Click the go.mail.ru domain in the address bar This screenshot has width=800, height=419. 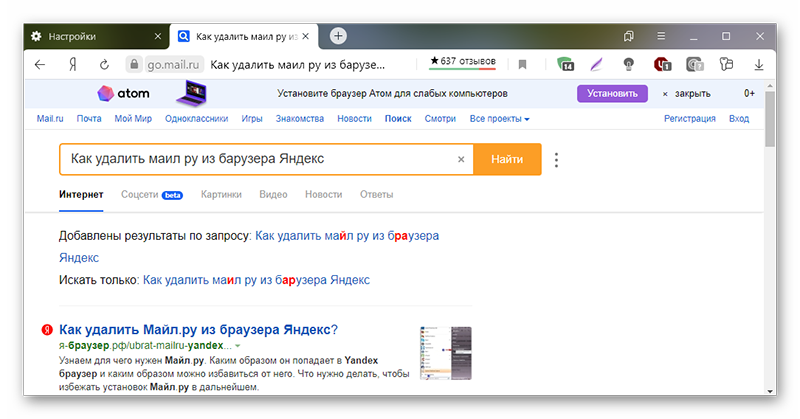coord(173,65)
